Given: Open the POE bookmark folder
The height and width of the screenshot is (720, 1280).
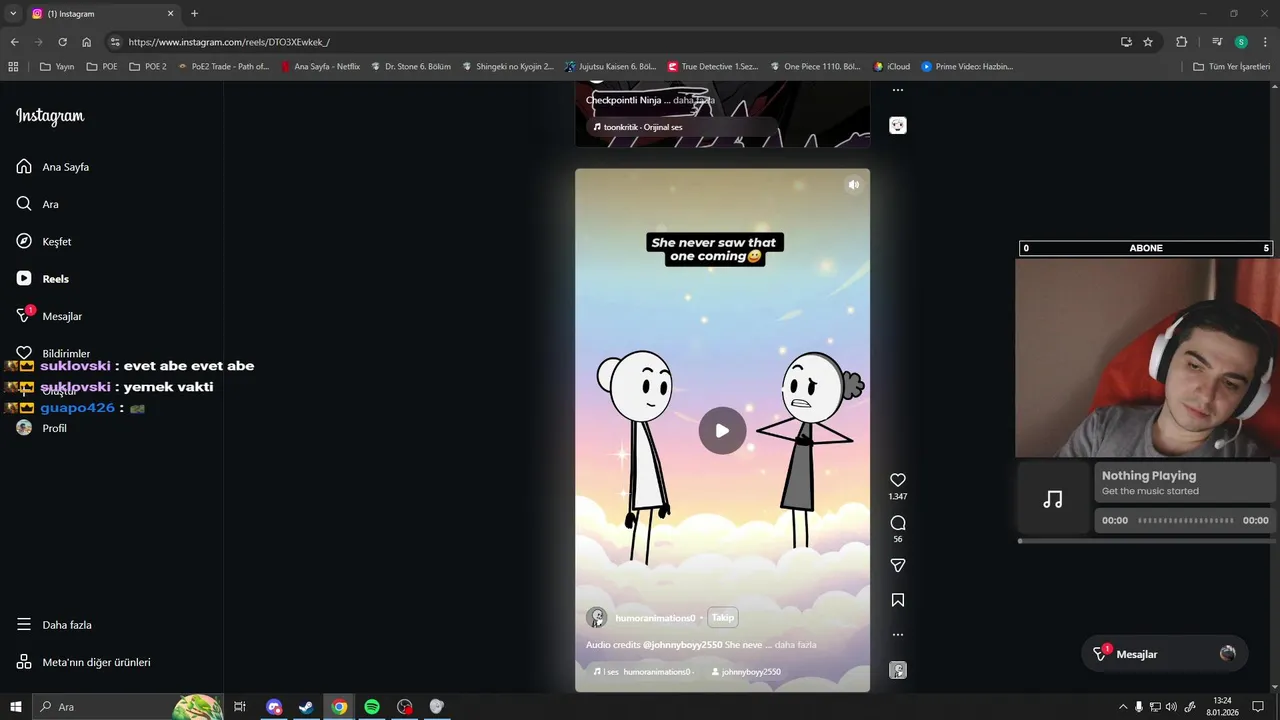Looking at the screenshot, I should point(102,67).
